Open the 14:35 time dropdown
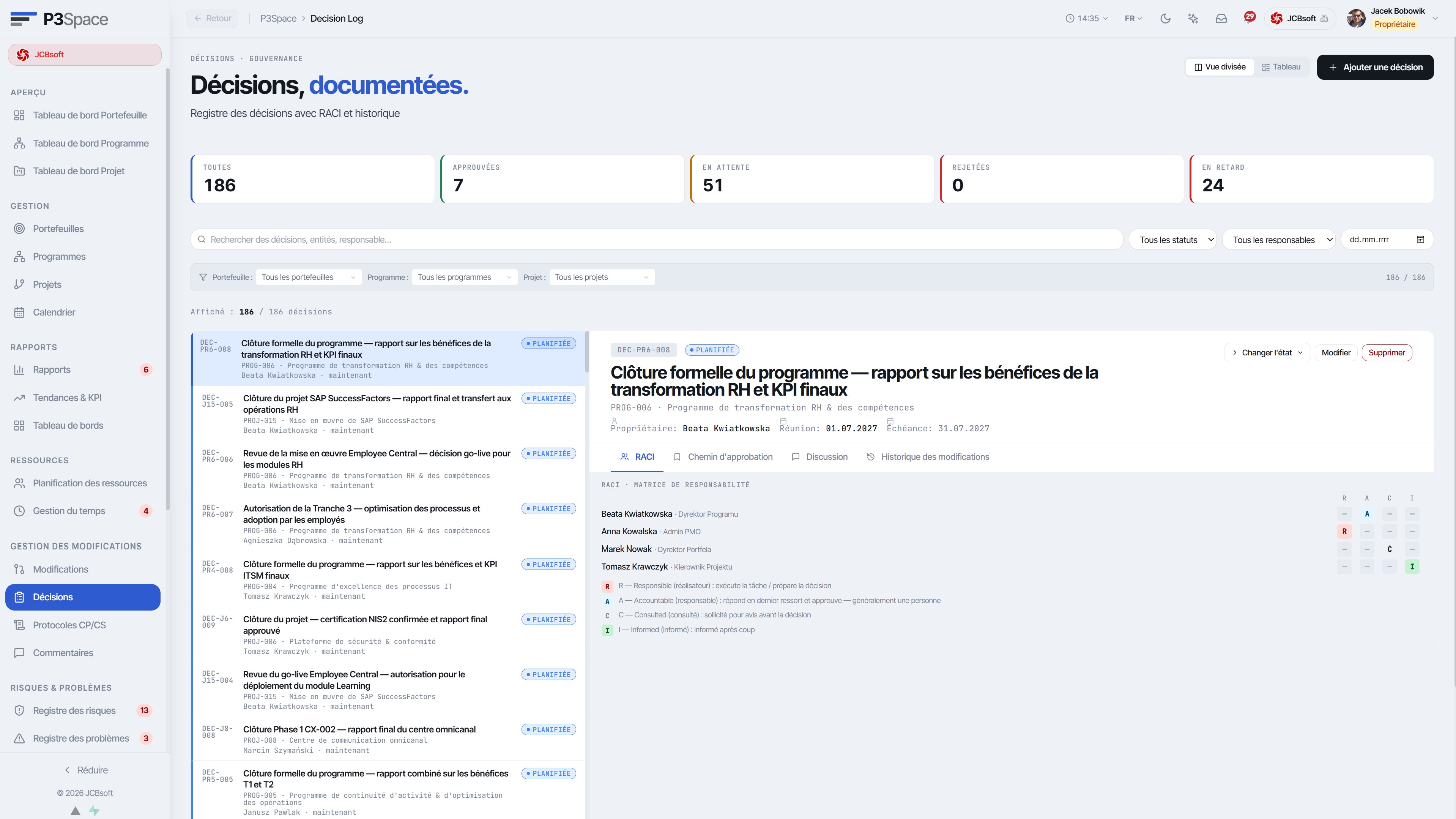This screenshot has width=1456, height=819. point(1086,19)
